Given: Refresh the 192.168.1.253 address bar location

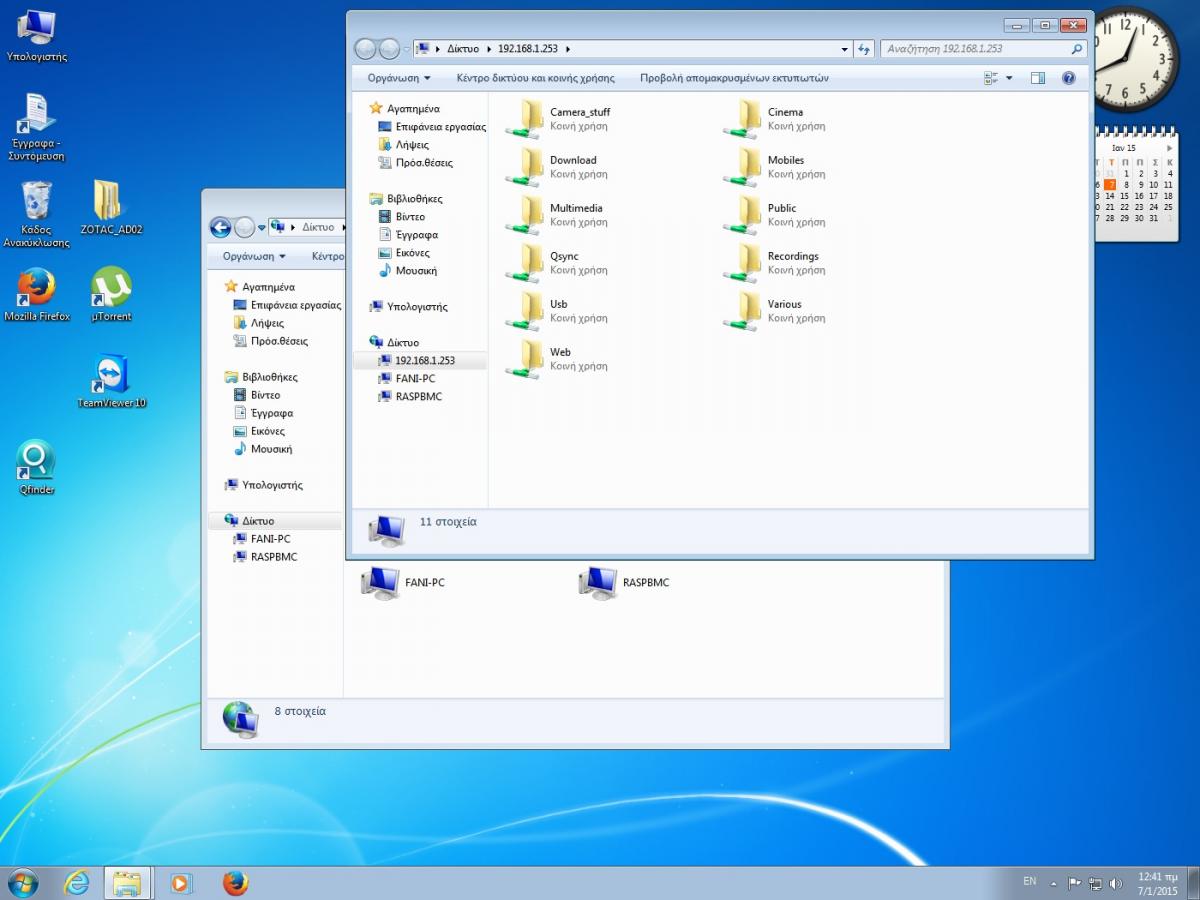Looking at the screenshot, I should [864, 48].
